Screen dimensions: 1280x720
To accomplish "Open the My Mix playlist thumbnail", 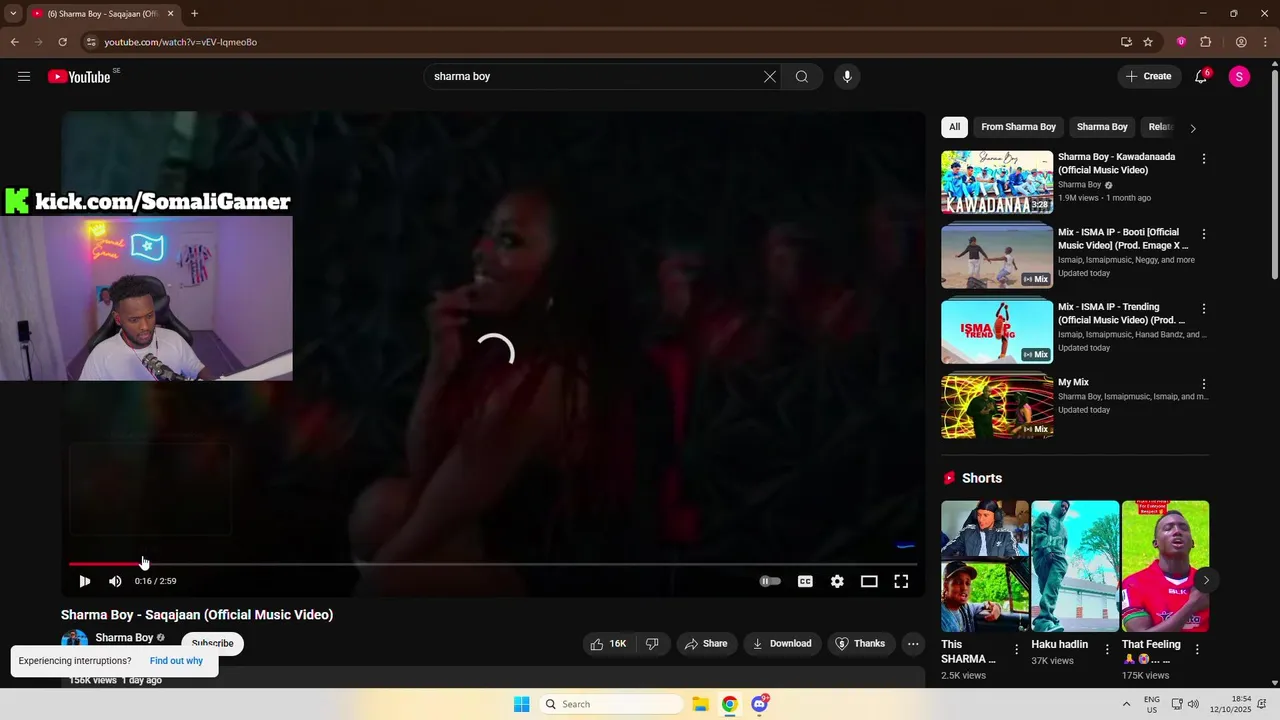I will tap(997, 407).
